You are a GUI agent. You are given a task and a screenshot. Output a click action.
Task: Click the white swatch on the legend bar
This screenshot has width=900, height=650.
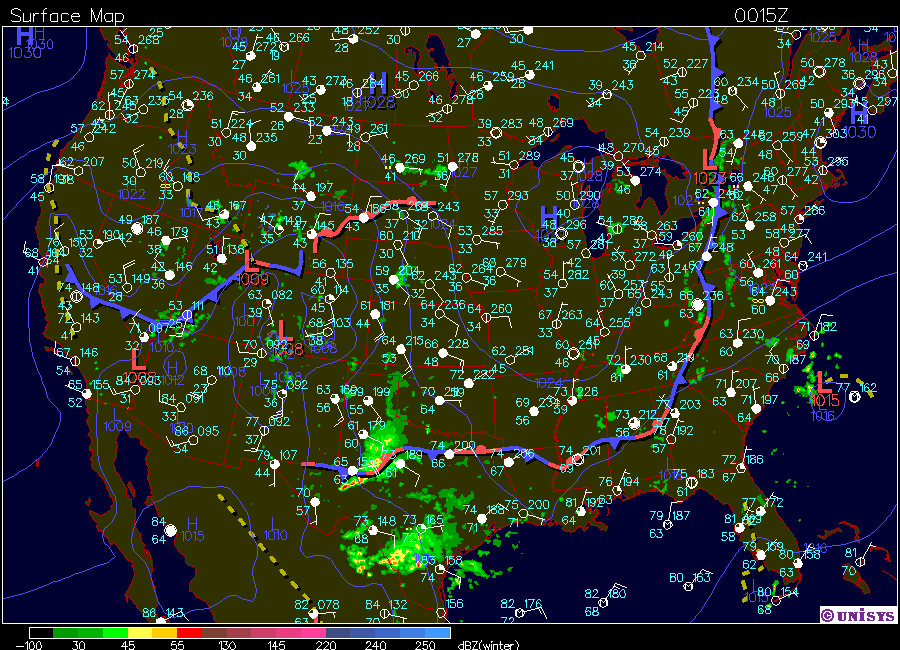40,633
